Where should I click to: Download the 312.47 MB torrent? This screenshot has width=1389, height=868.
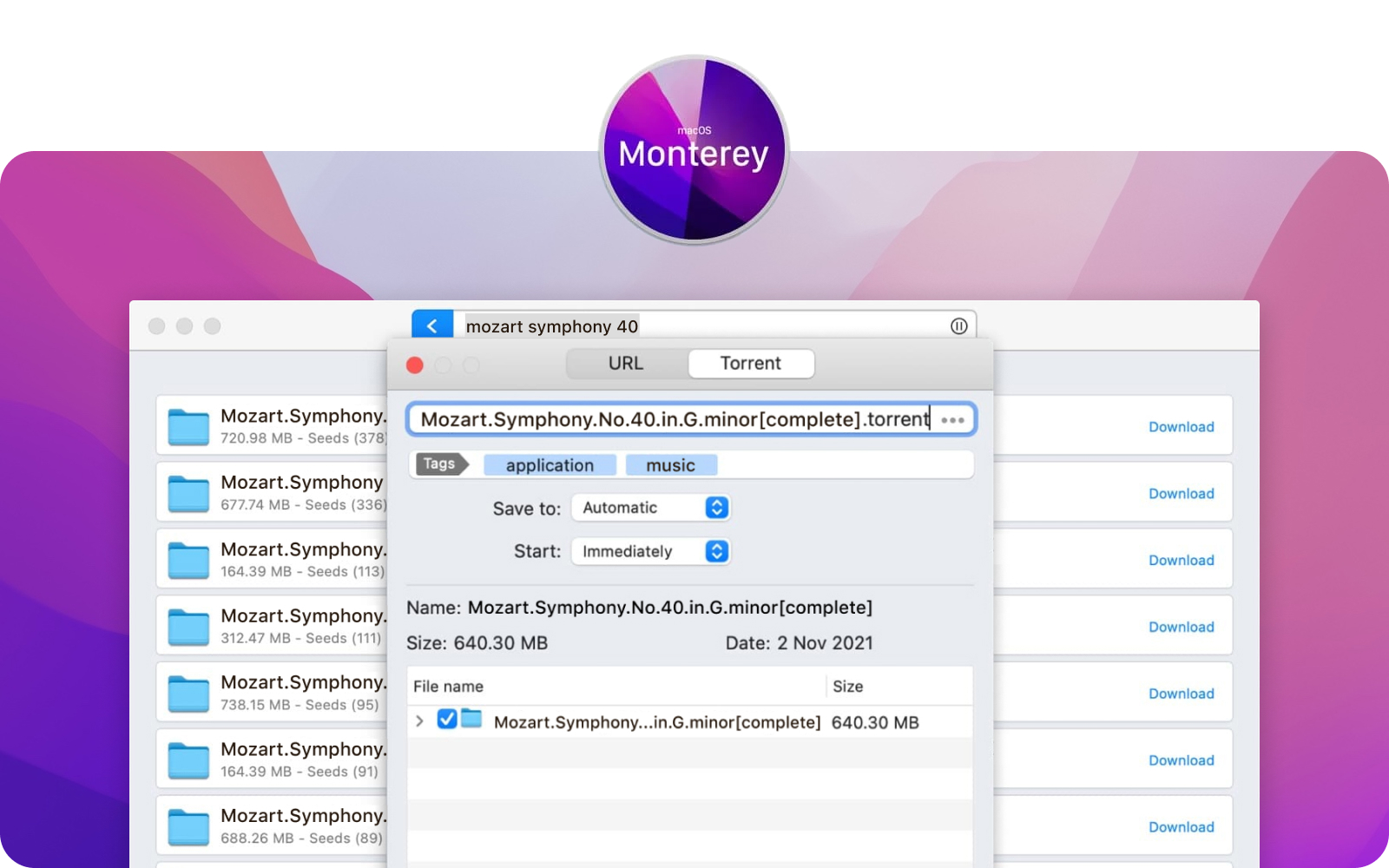(x=1182, y=628)
